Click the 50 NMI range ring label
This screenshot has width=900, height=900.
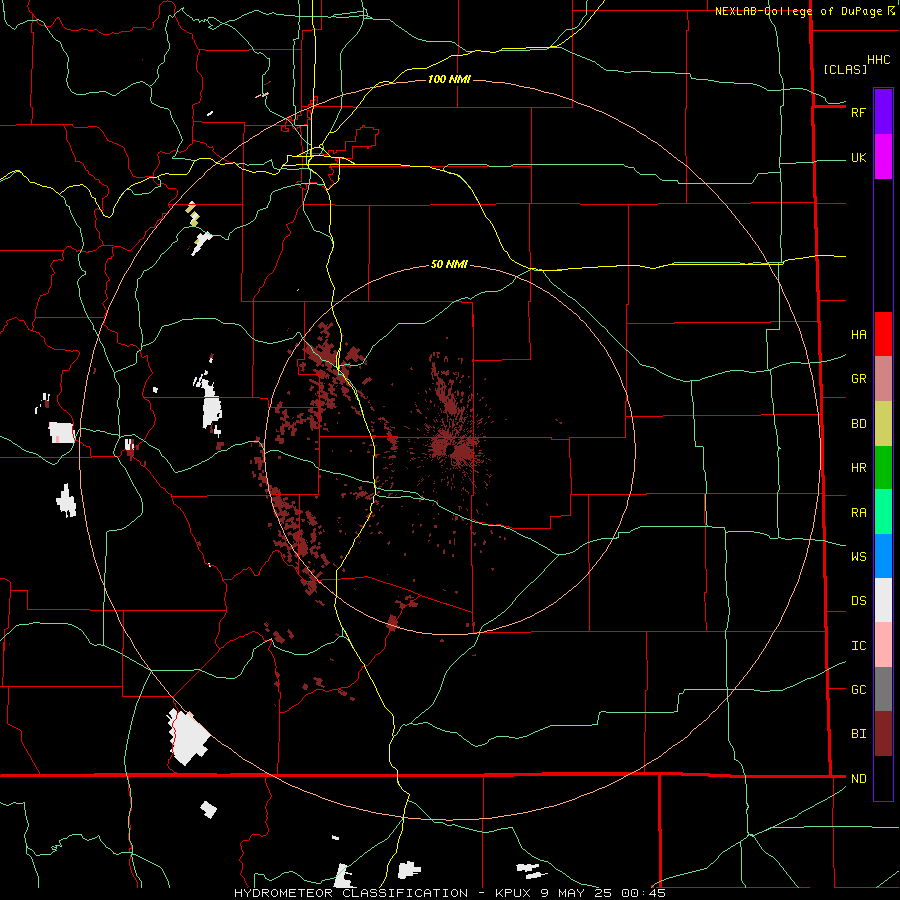[449, 264]
